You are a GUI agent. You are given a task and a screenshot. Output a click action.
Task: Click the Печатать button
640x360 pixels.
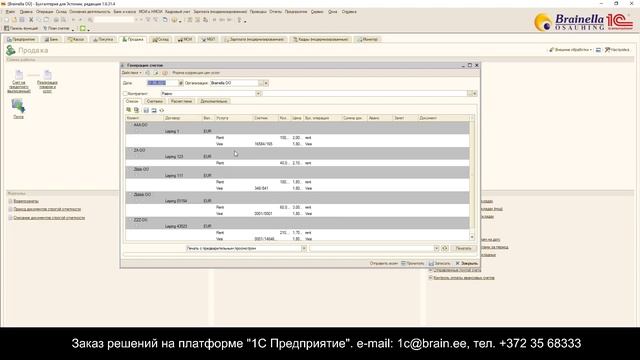point(463,248)
